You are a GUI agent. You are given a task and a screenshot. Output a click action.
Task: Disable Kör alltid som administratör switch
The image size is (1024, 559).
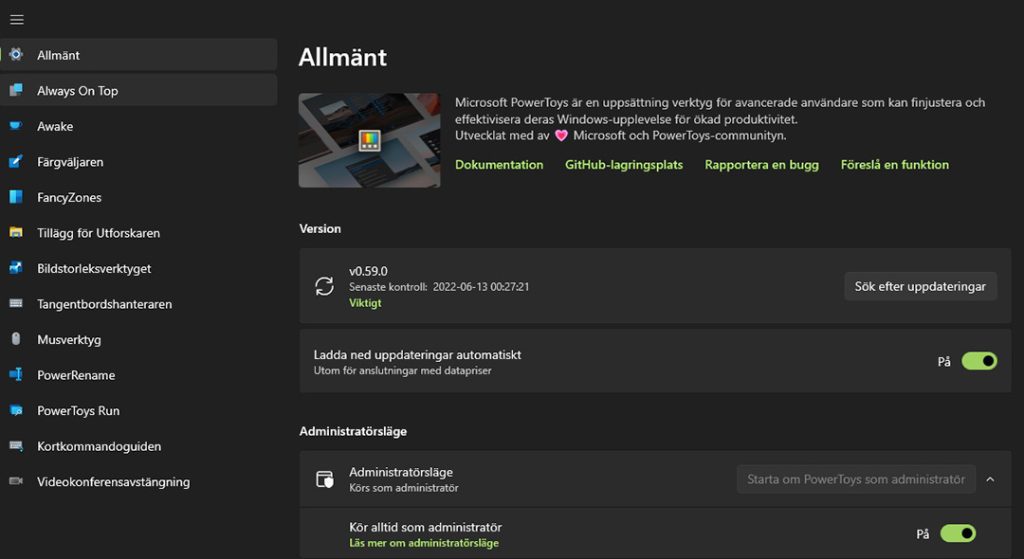[x=957, y=534]
